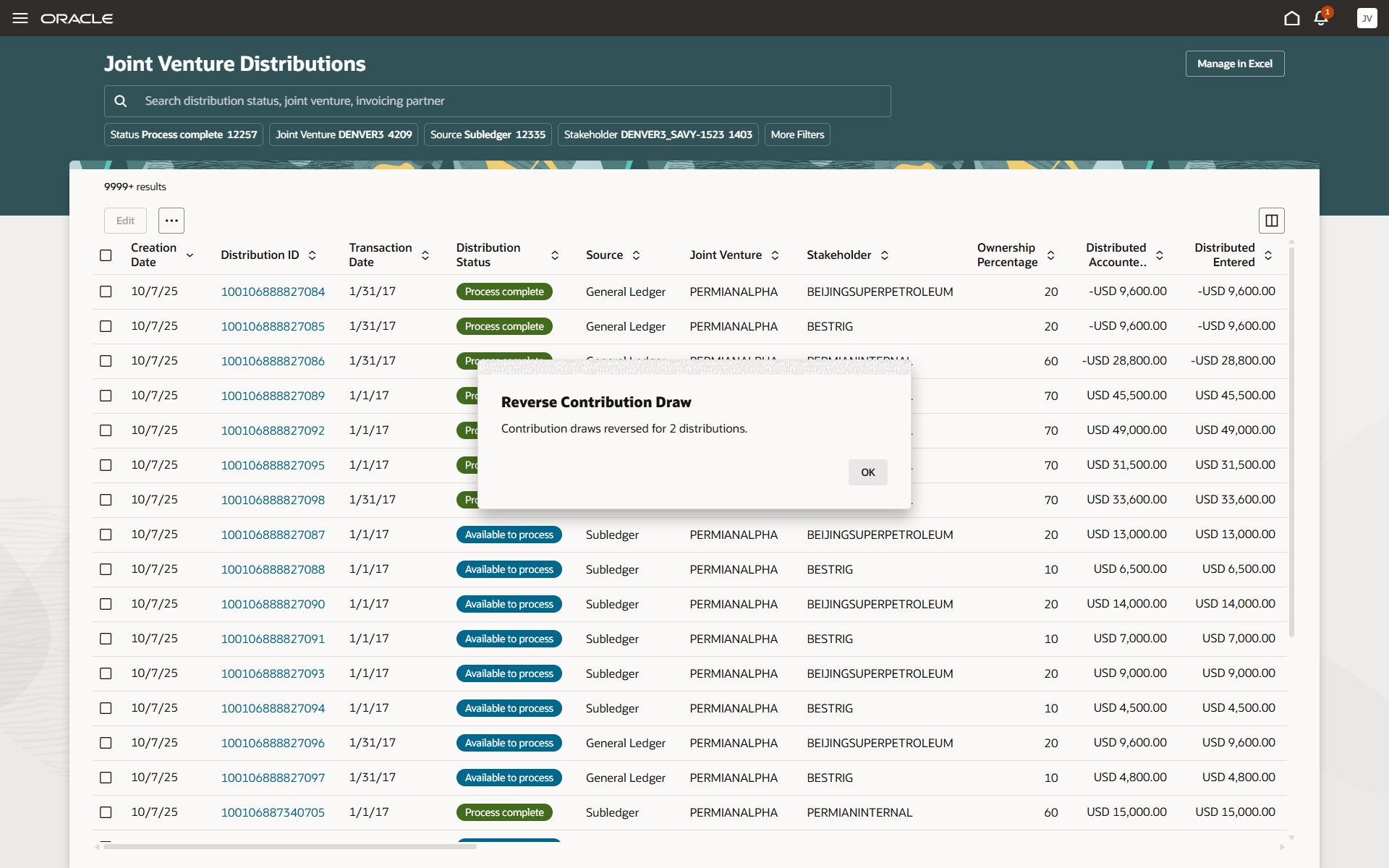Viewport: 1389px width, 868px height.
Task: Open the column layout selector icon
Action: (x=1271, y=221)
